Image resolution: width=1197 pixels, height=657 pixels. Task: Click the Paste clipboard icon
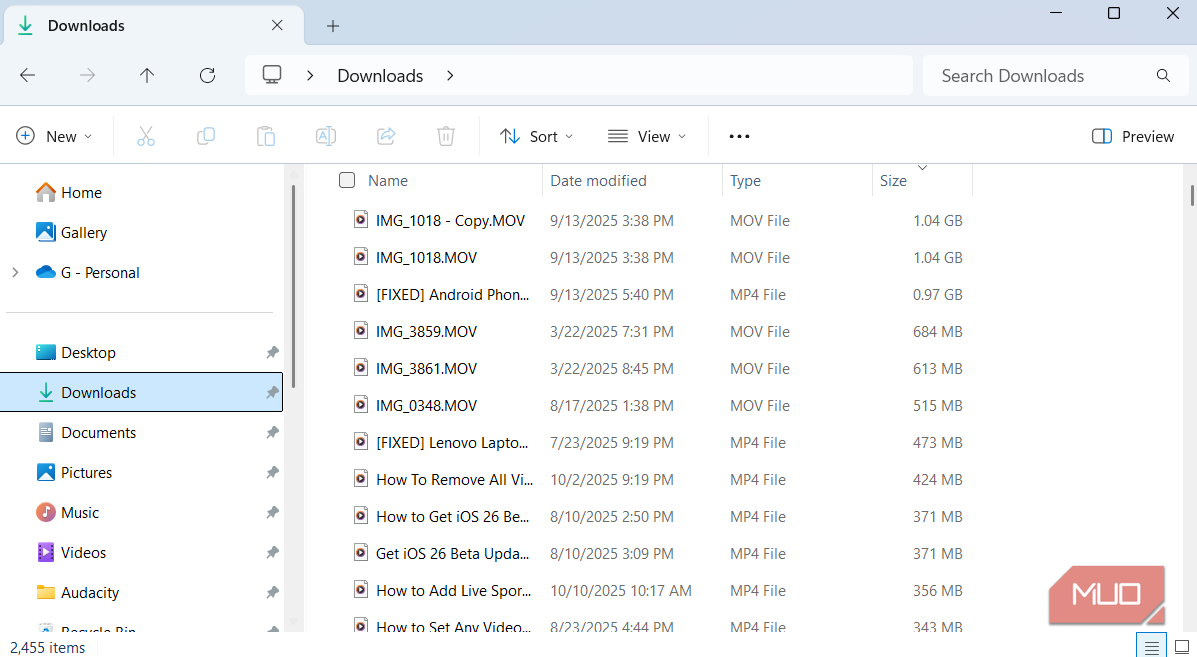266,137
